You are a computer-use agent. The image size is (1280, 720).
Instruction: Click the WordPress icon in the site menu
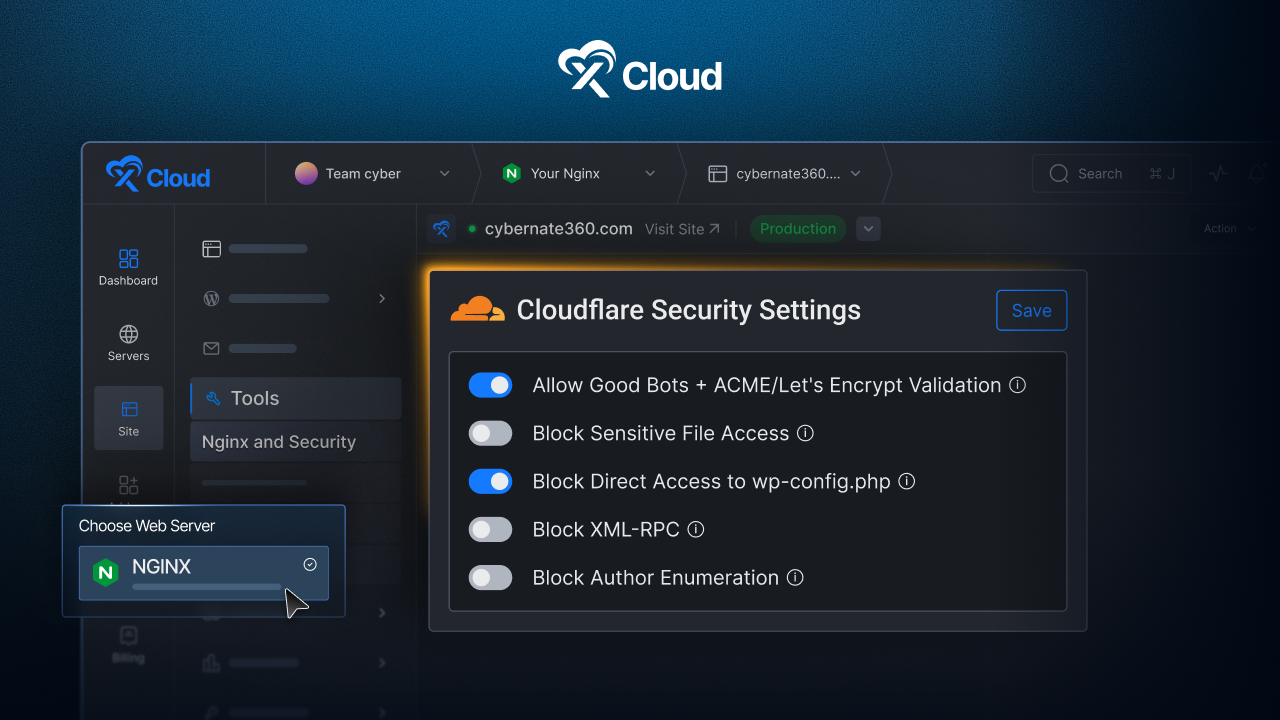[211, 298]
